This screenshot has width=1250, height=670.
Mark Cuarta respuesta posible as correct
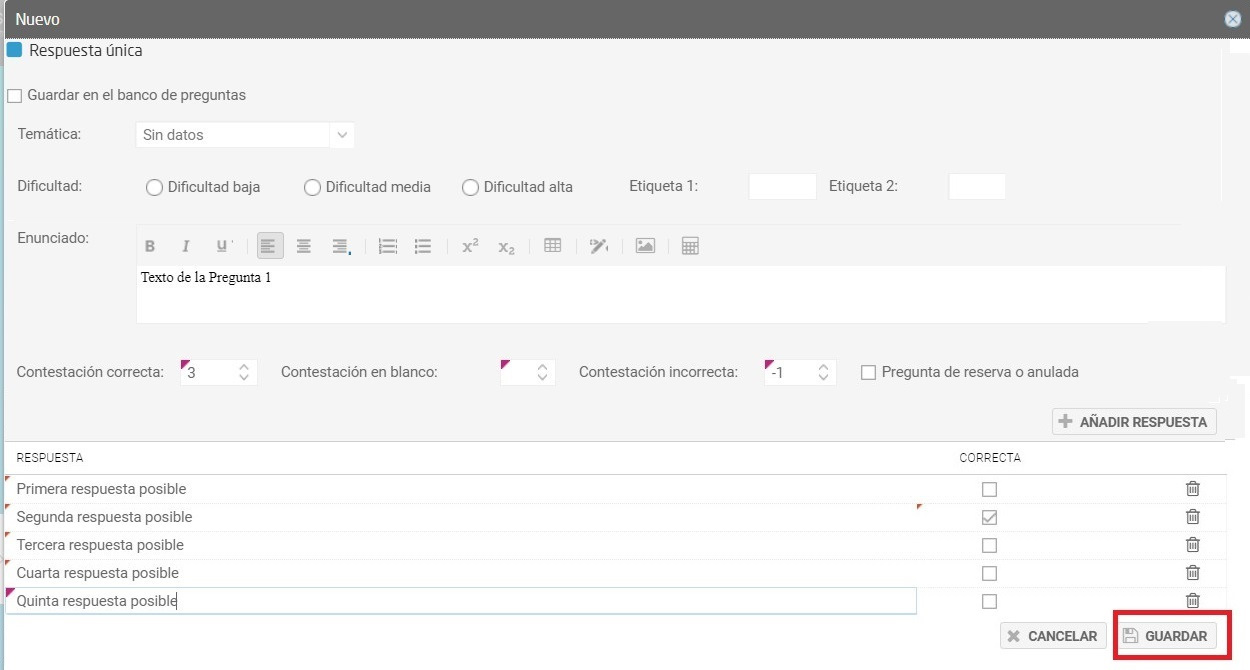989,573
